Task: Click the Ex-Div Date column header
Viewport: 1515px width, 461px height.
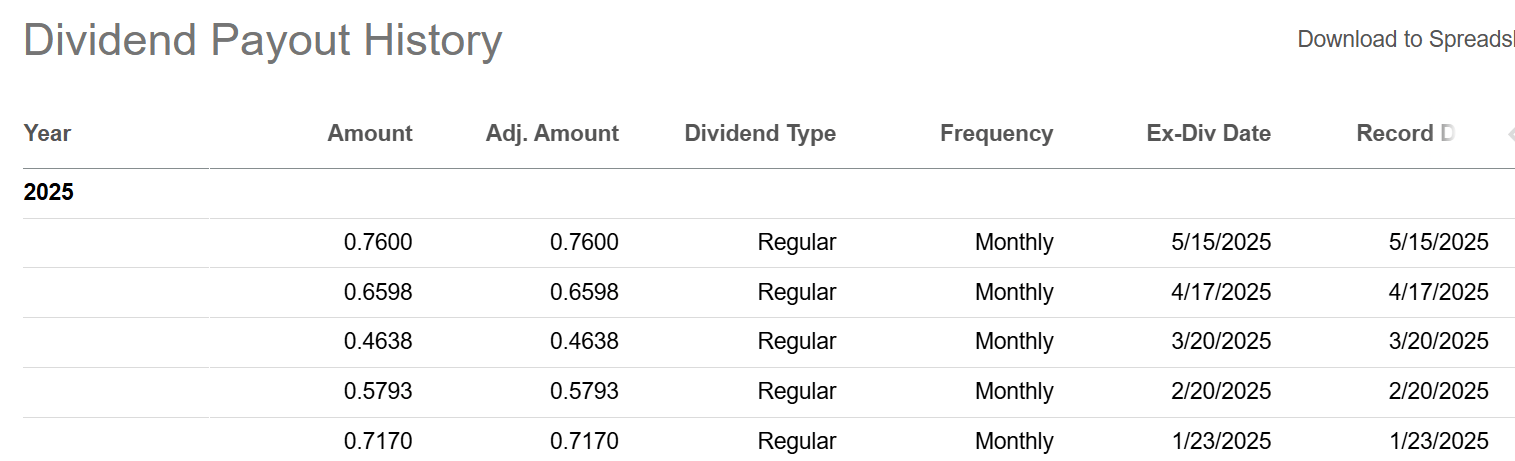Action: (x=1208, y=133)
